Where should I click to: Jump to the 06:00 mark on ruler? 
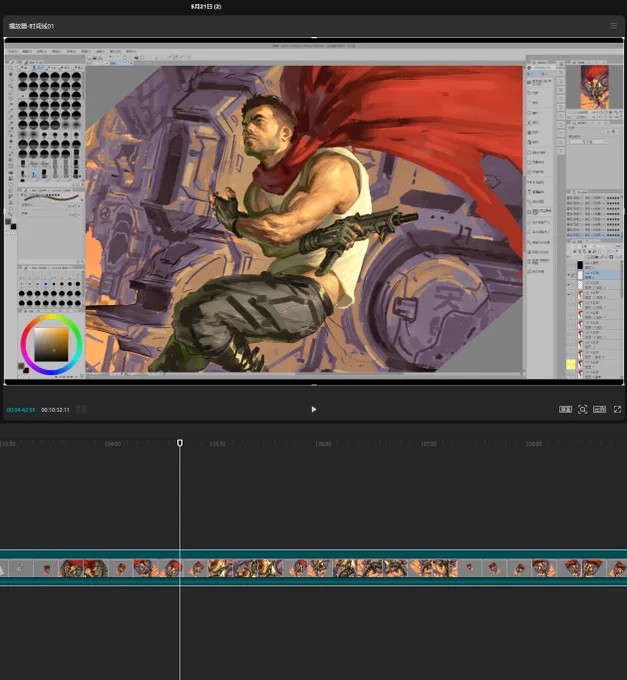324,444
